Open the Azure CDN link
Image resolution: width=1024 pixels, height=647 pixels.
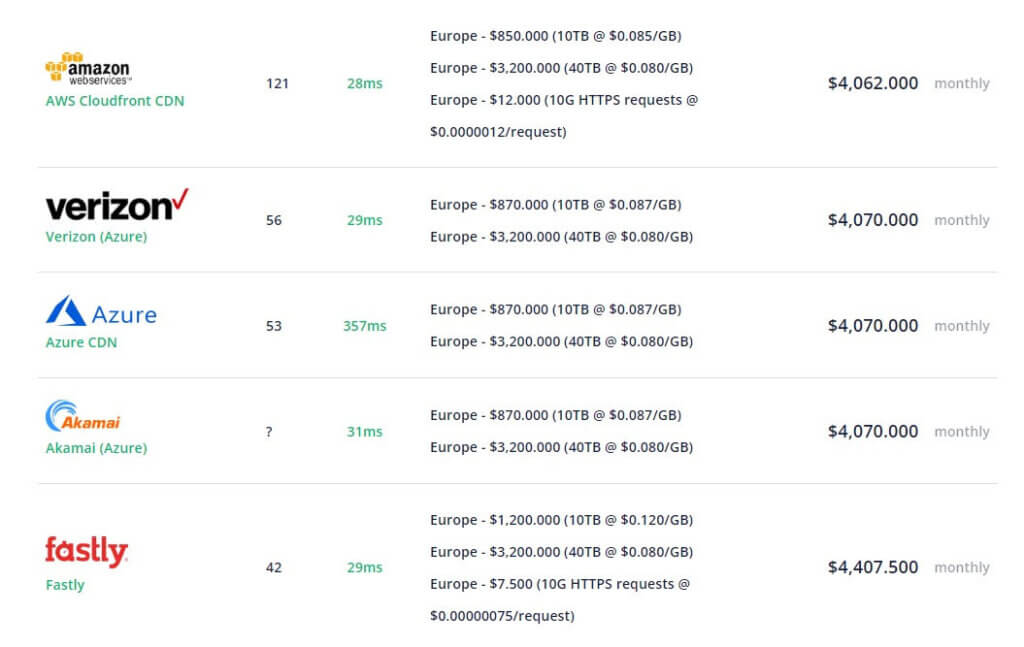point(81,343)
